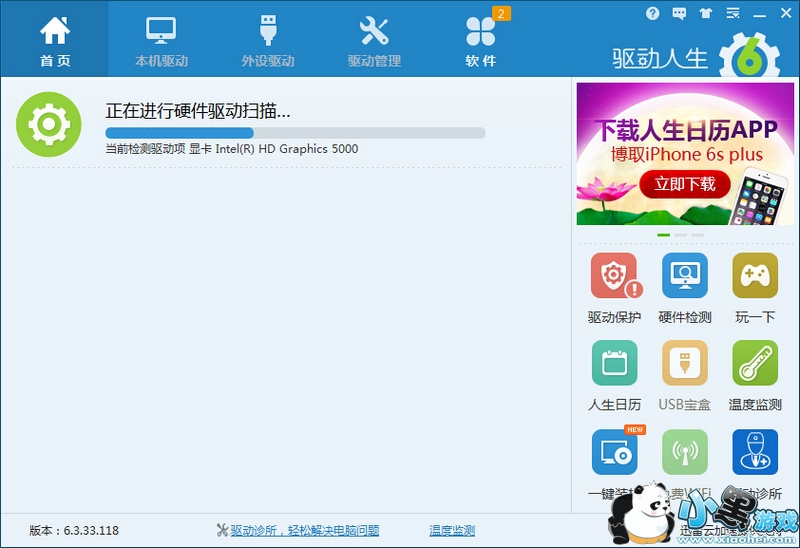This screenshot has width=800, height=548.
Task: Click the 驱动诊所，轻松解决电脑问题 link
Action: pos(305,531)
